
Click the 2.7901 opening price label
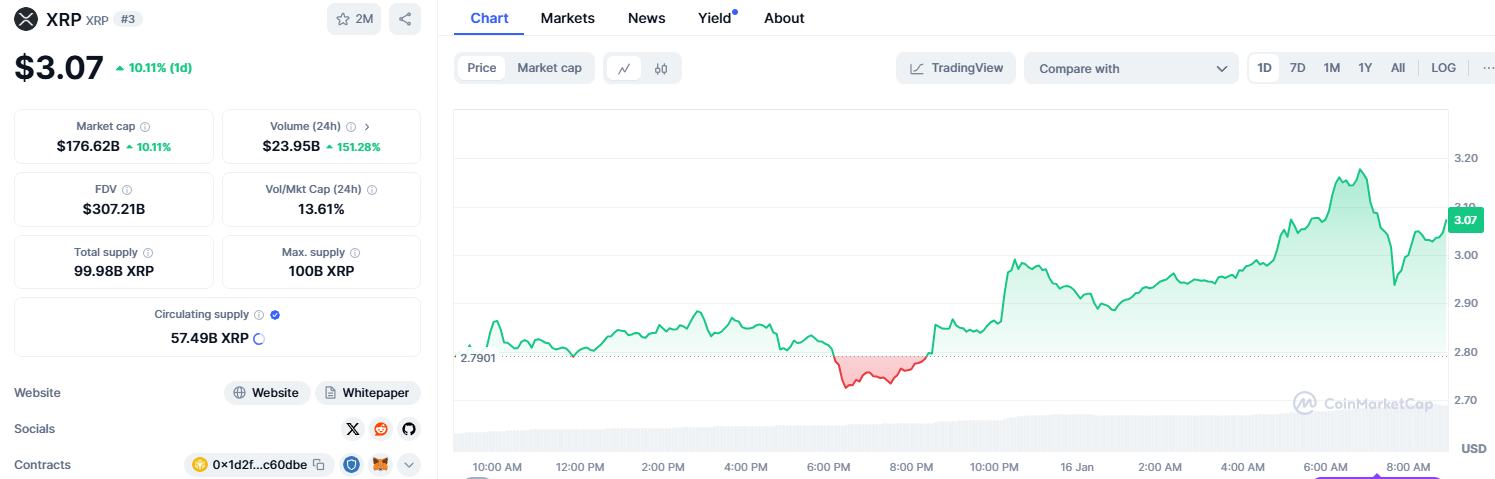point(477,357)
